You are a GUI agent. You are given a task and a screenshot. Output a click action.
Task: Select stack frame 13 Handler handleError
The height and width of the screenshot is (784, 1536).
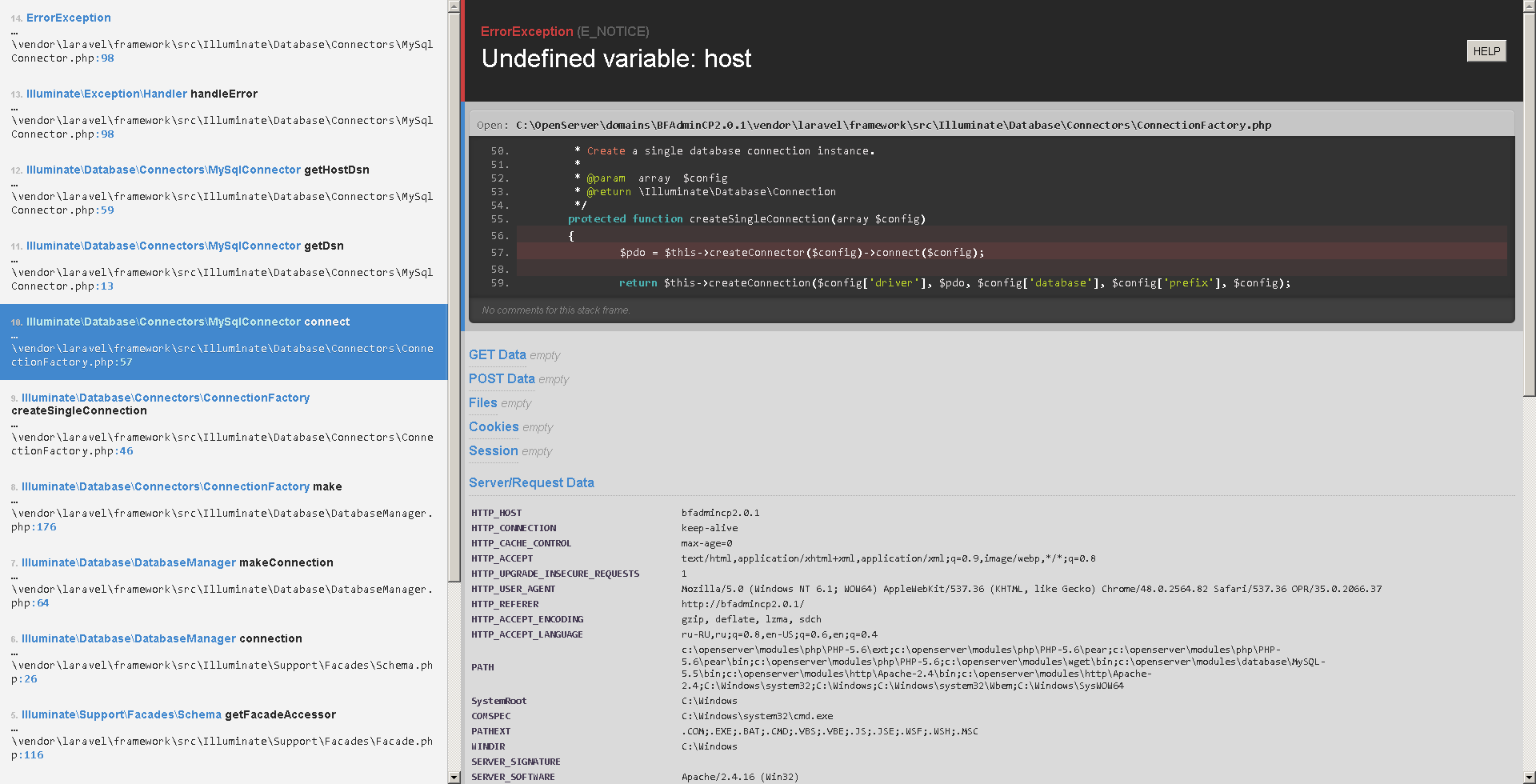point(223,114)
